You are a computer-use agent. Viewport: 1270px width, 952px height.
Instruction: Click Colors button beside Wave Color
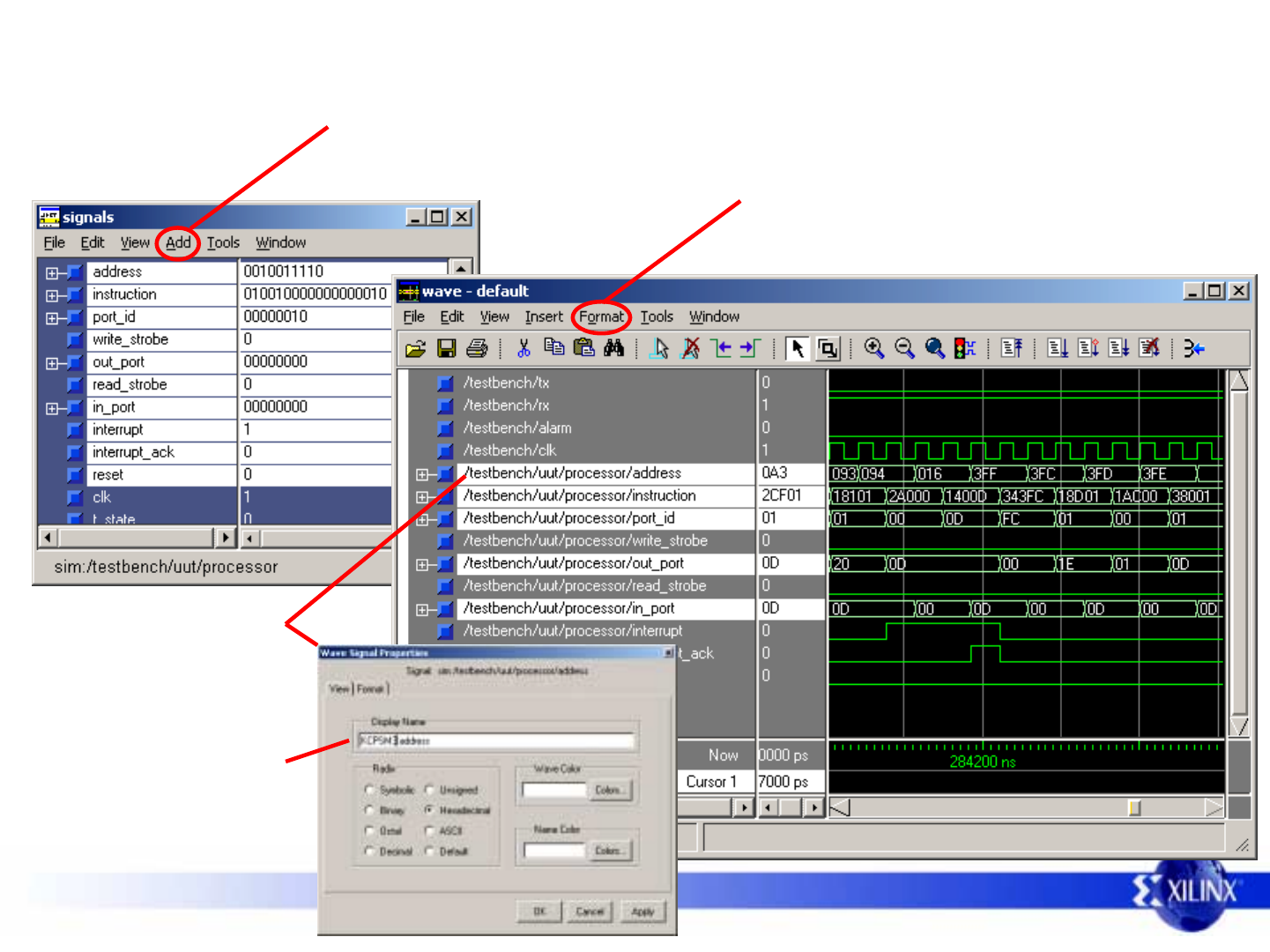(609, 790)
